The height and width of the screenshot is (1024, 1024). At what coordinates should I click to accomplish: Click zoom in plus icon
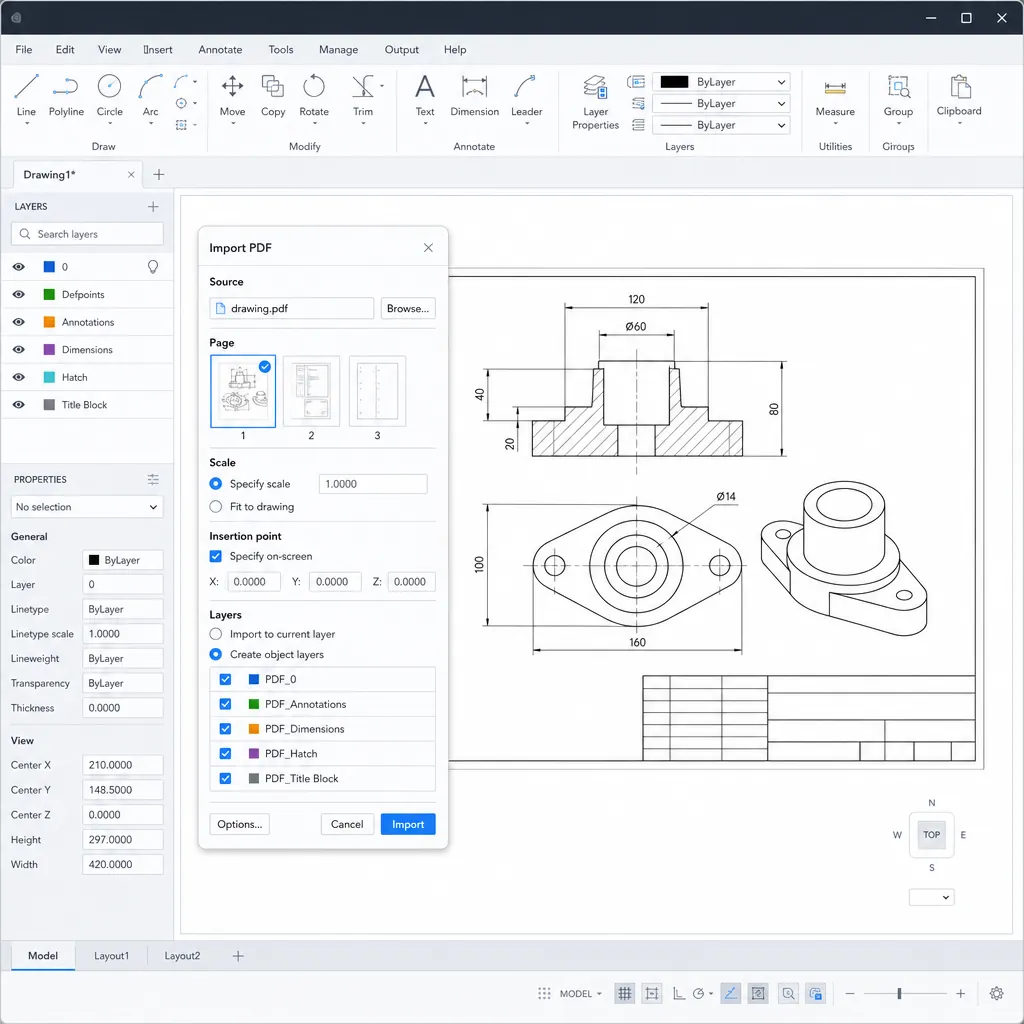[x=960, y=993]
